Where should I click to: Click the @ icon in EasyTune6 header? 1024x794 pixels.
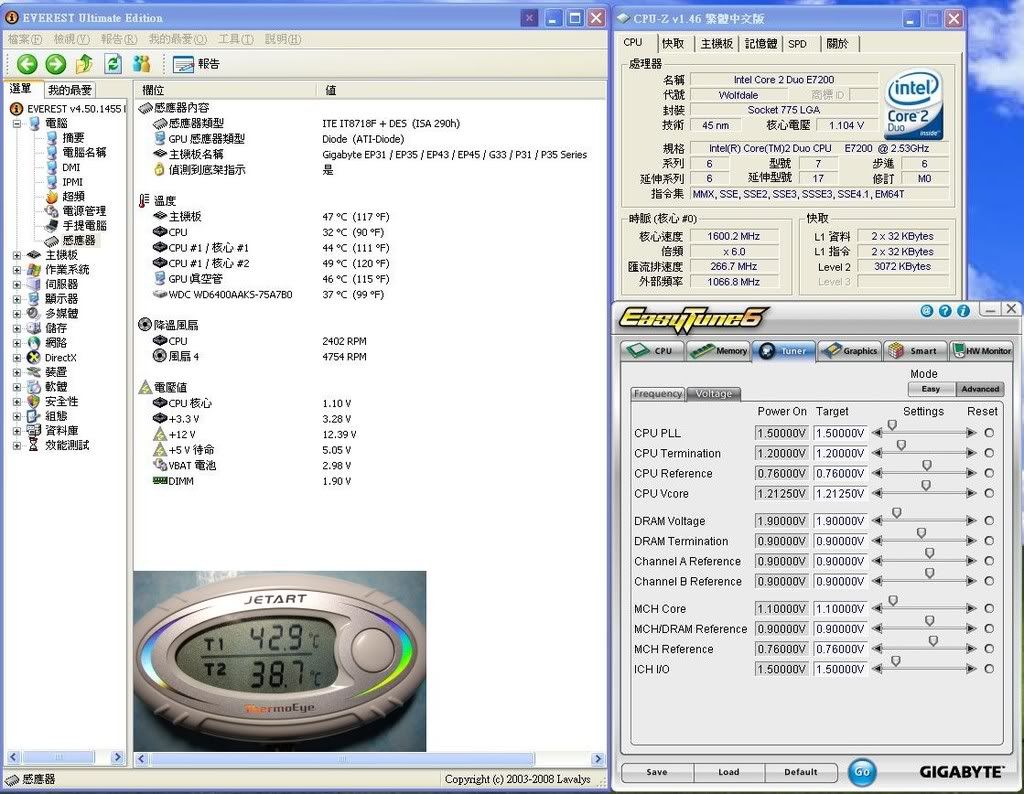[926, 311]
